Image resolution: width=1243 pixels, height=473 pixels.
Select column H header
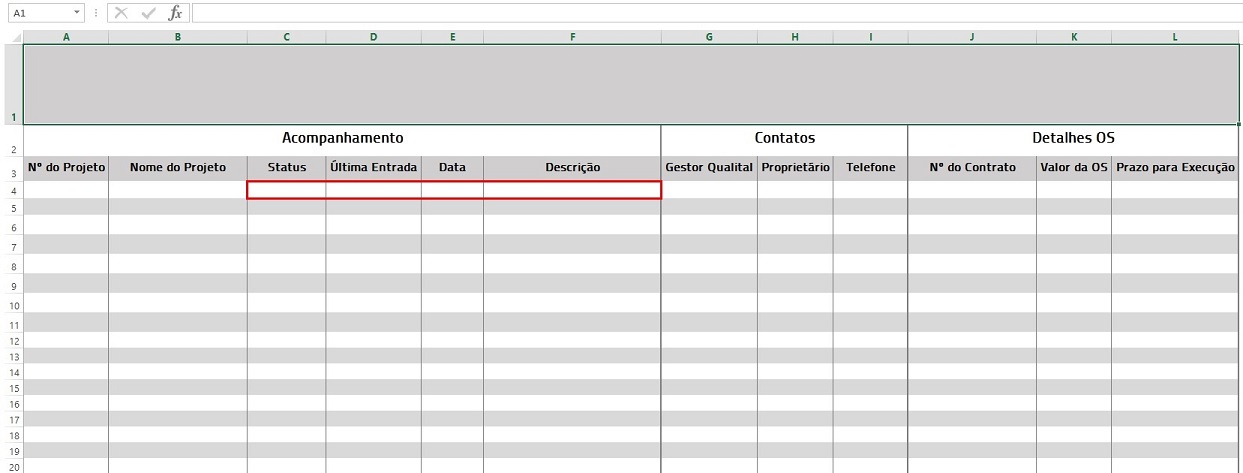(795, 37)
